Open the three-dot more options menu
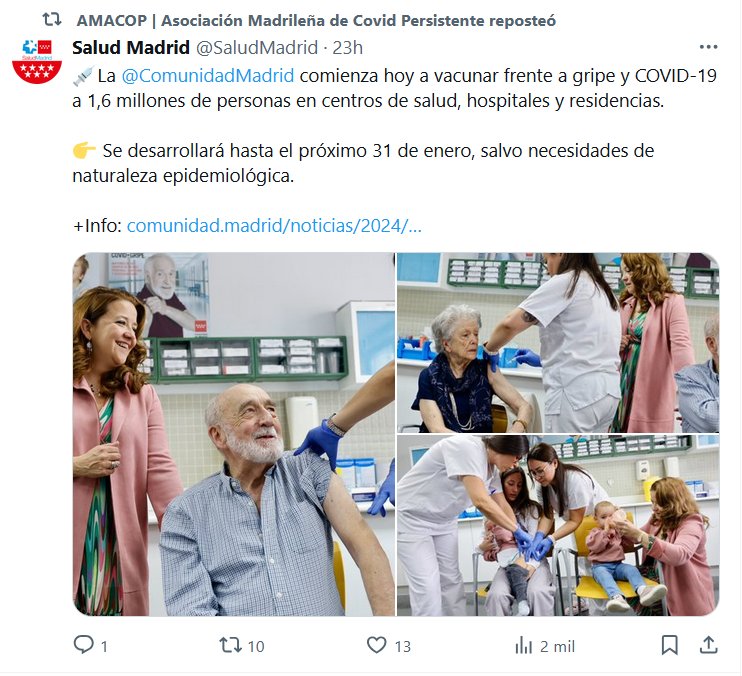The width and height of the screenshot is (742, 676). click(x=708, y=47)
